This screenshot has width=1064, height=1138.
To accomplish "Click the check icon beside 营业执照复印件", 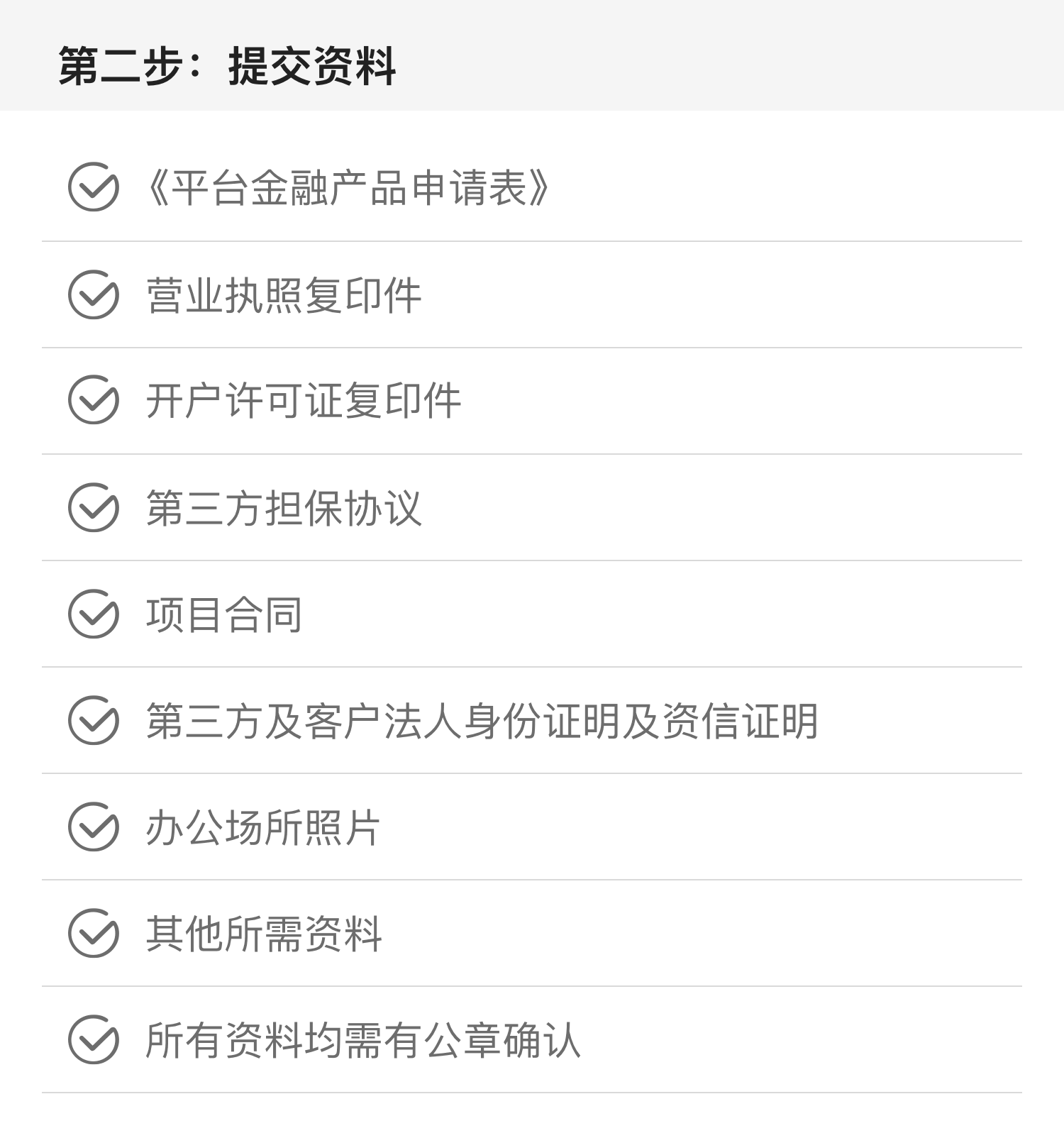I will [93, 294].
